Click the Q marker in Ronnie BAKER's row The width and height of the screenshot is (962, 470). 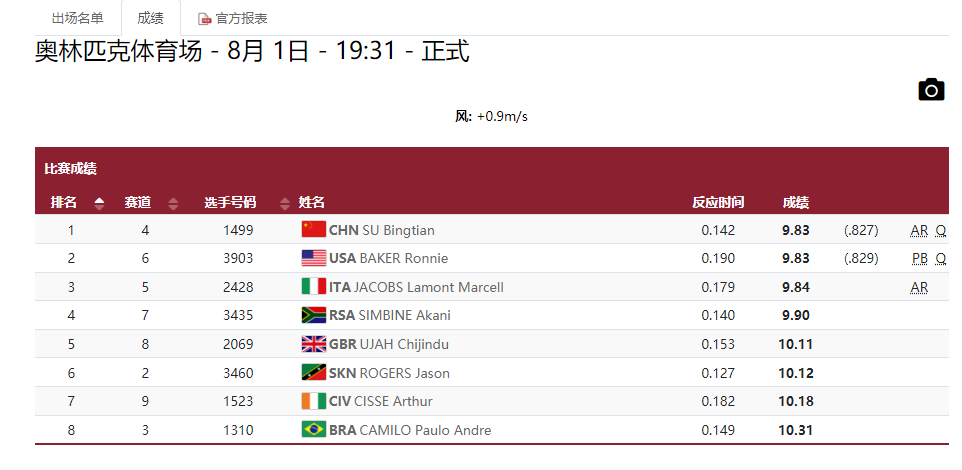point(941,259)
